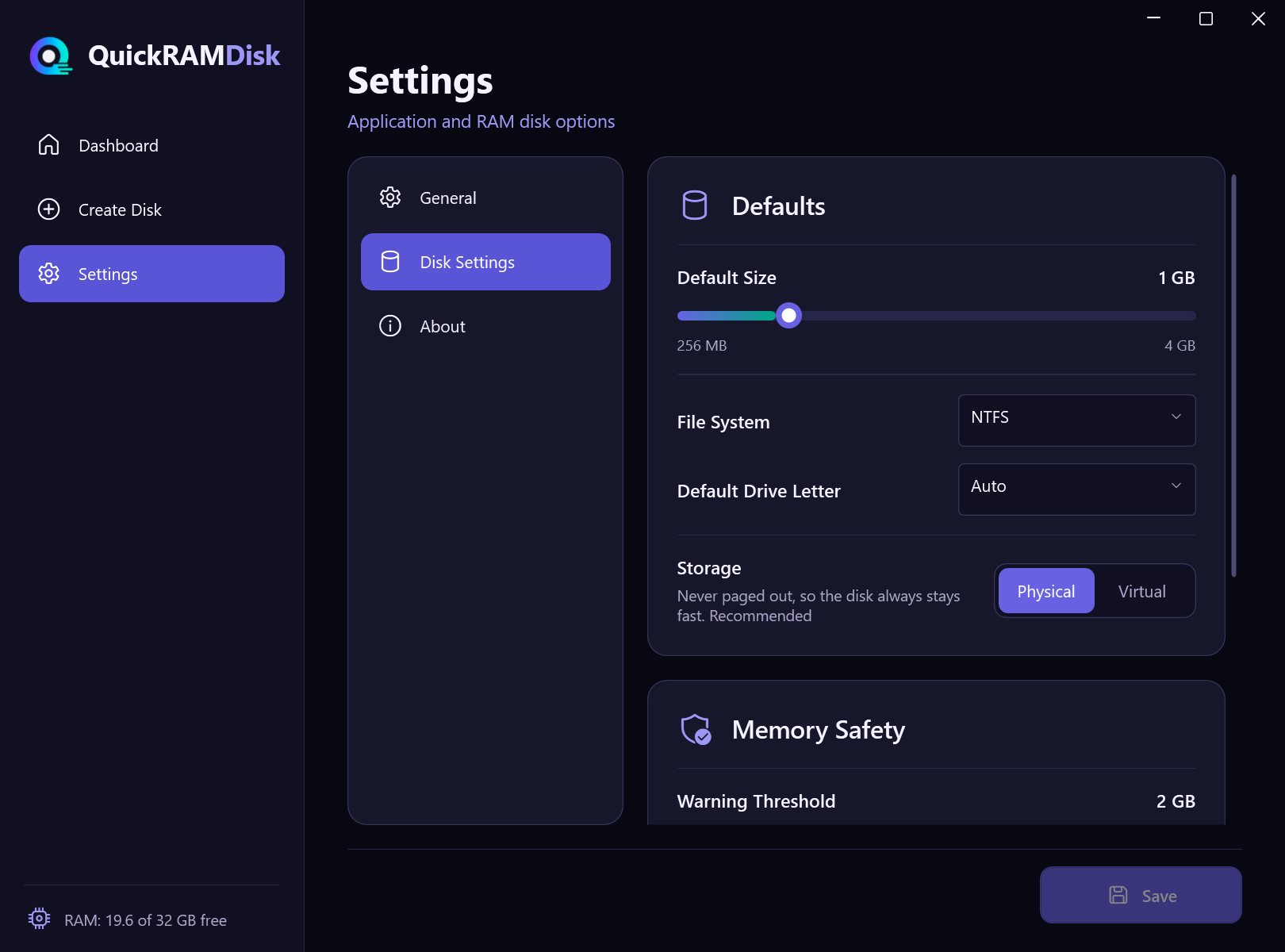Click the '256 MB' minimum label
1285x952 pixels.
[x=702, y=345]
